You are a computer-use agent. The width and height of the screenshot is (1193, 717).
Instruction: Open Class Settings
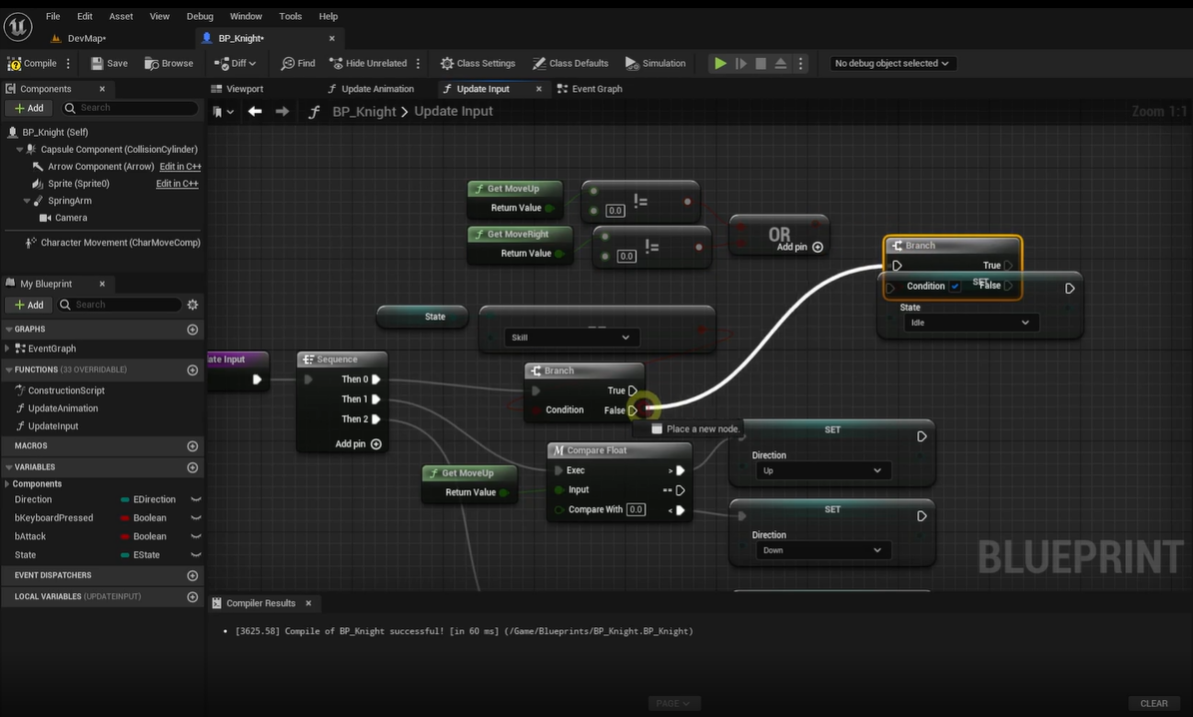pyautogui.click(x=478, y=63)
